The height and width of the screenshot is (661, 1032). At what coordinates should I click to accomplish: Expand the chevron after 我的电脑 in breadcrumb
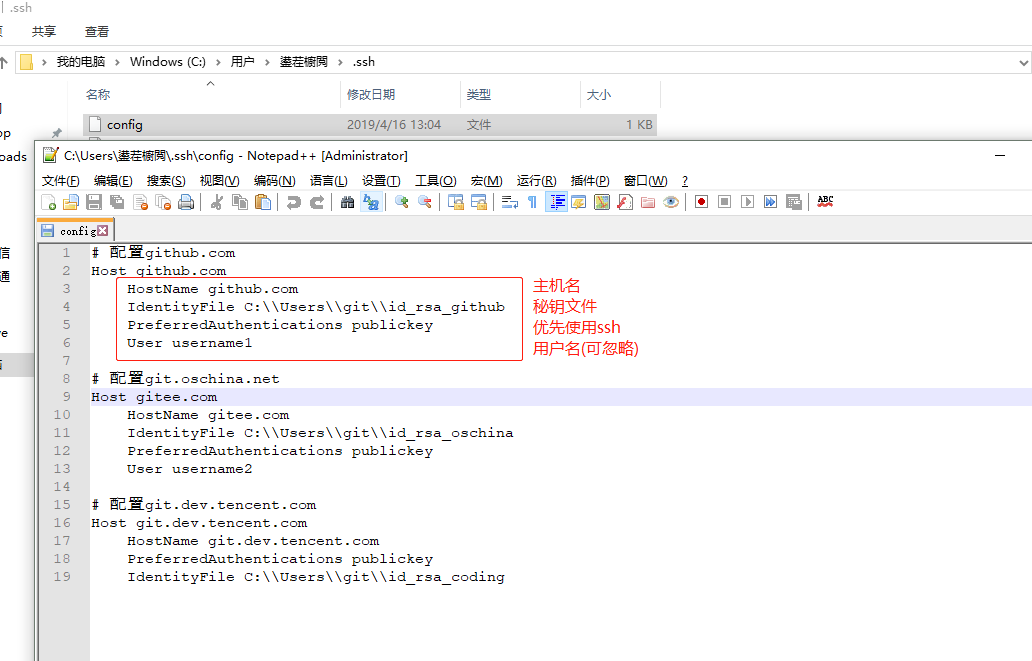click(x=117, y=62)
